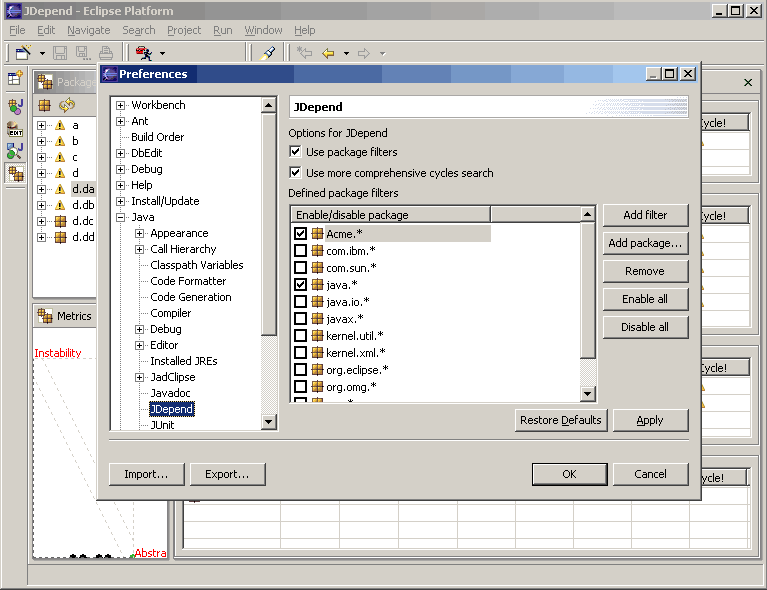Expand the Install/Update preferences node
This screenshot has width=767, height=590.
point(120,201)
